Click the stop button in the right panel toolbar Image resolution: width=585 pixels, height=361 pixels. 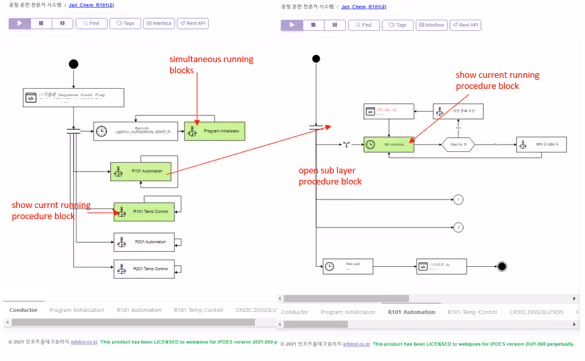tap(313, 25)
